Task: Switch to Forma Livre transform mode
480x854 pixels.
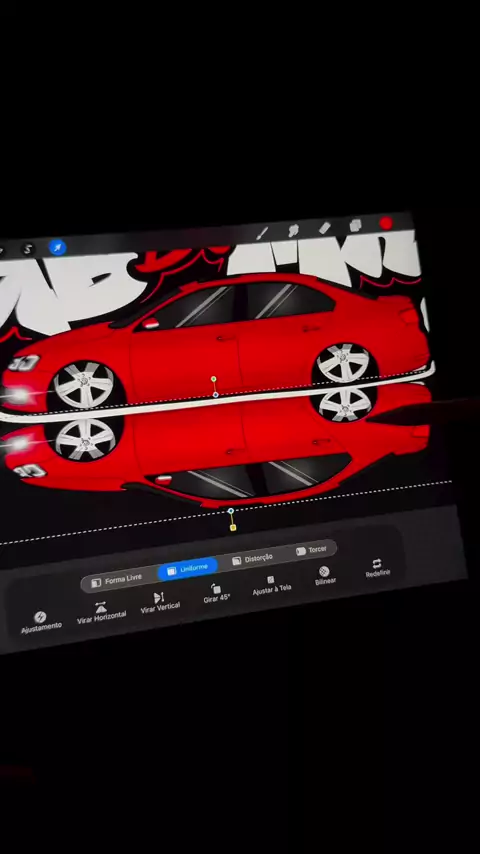Action: (x=117, y=580)
